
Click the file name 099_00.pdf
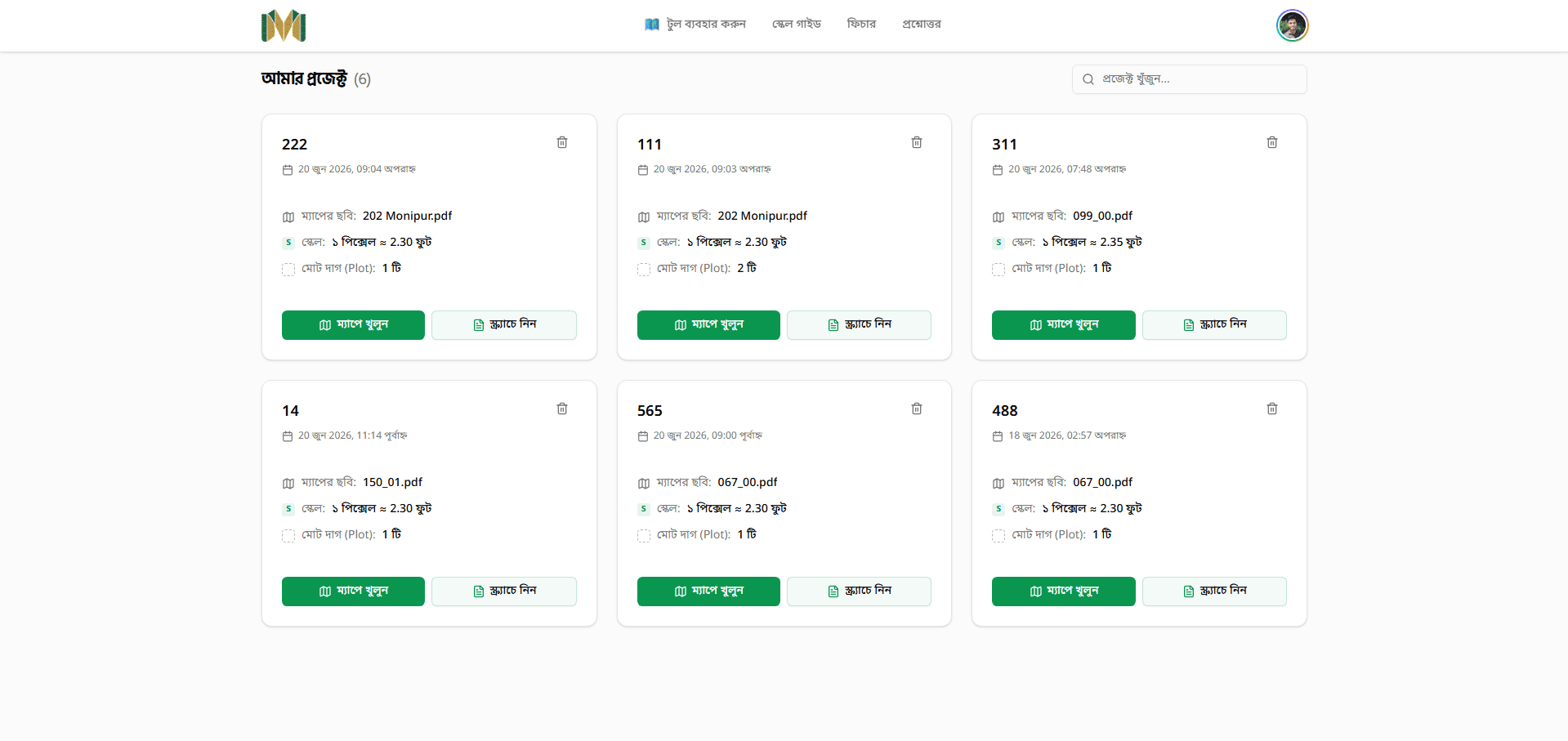pyautogui.click(x=1102, y=216)
